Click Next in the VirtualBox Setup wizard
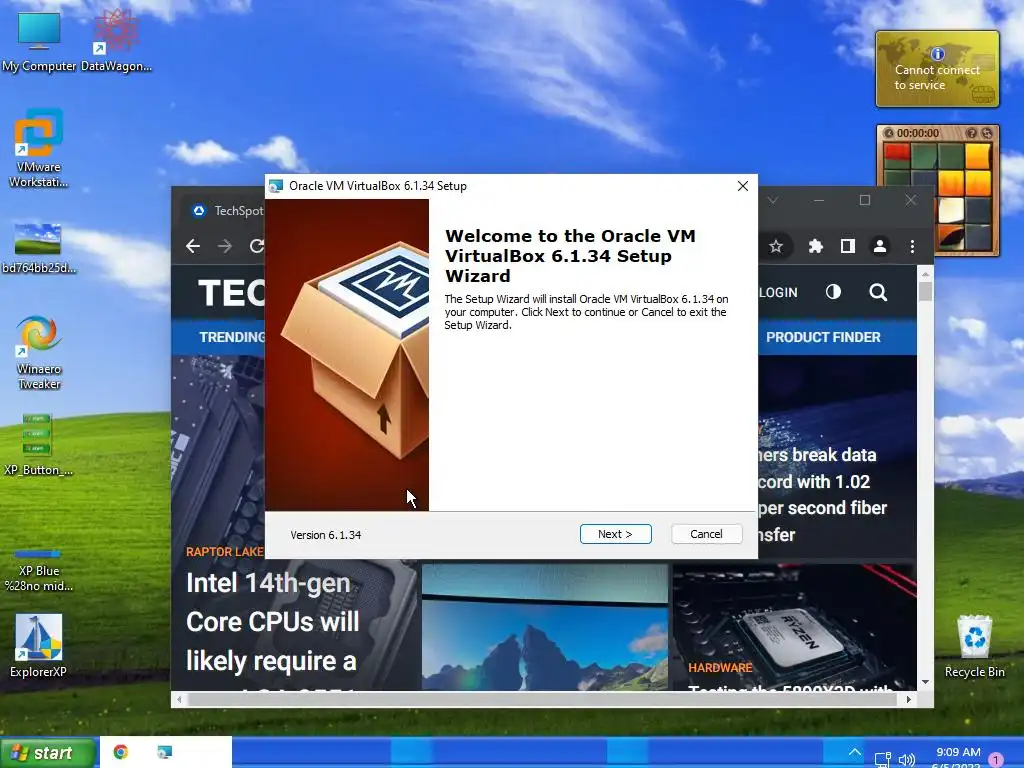This screenshot has height=768, width=1024. [x=615, y=534]
